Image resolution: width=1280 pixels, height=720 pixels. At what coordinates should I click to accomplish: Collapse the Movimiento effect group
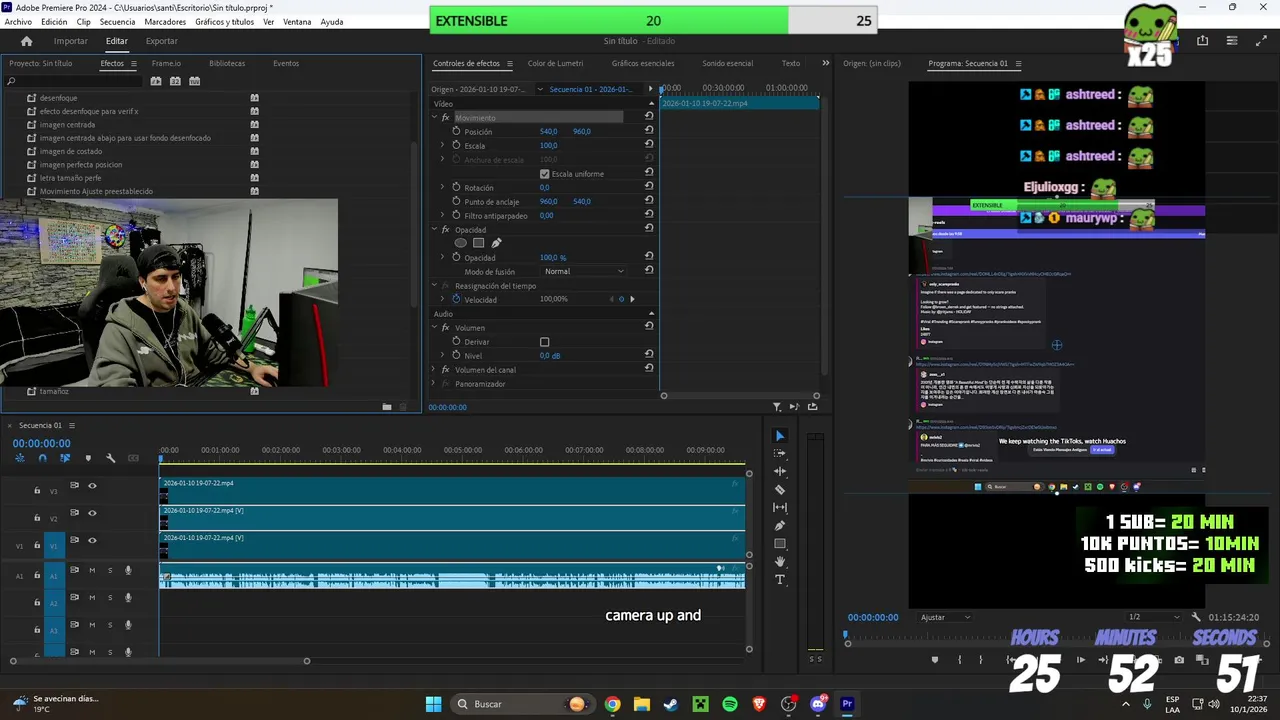click(435, 117)
